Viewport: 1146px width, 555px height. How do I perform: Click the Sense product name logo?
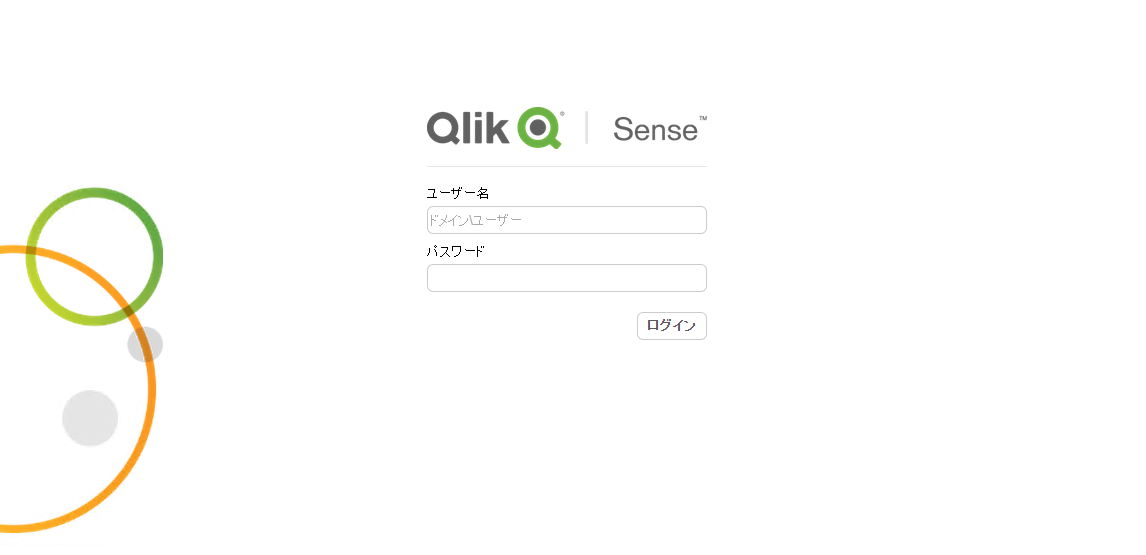click(656, 129)
